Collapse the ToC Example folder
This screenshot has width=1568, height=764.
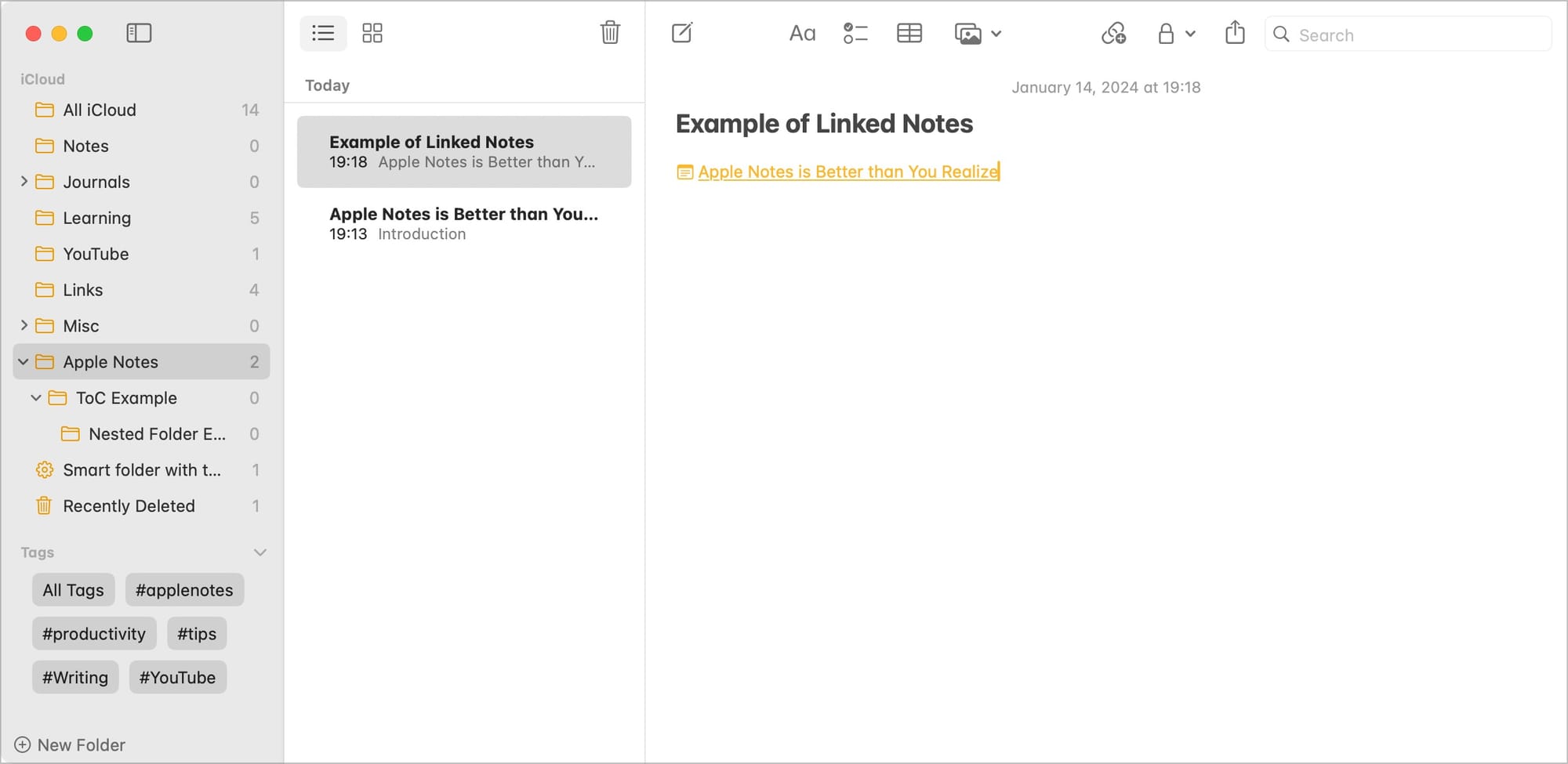click(x=36, y=398)
